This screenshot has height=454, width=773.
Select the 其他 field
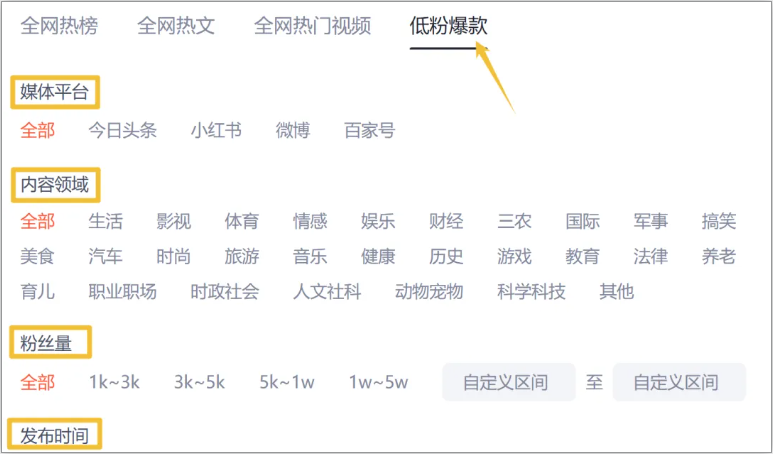pyautogui.click(x=617, y=292)
